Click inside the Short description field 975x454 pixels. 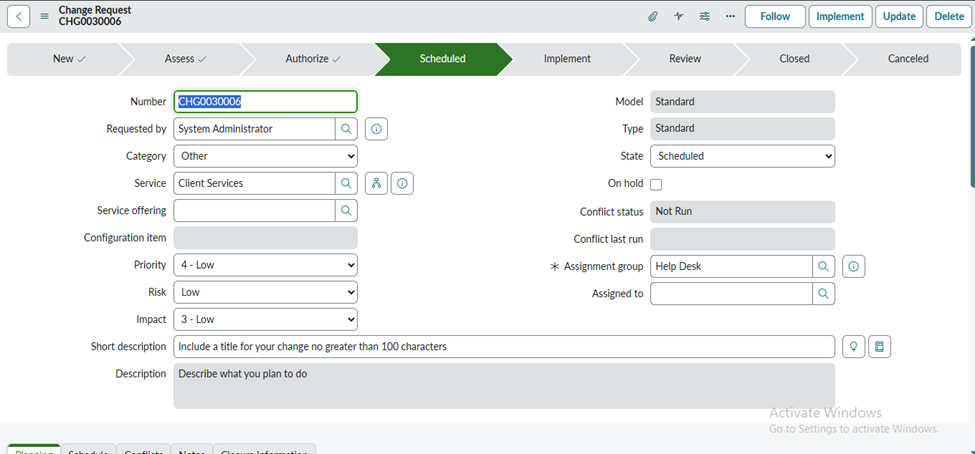[x=504, y=346]
